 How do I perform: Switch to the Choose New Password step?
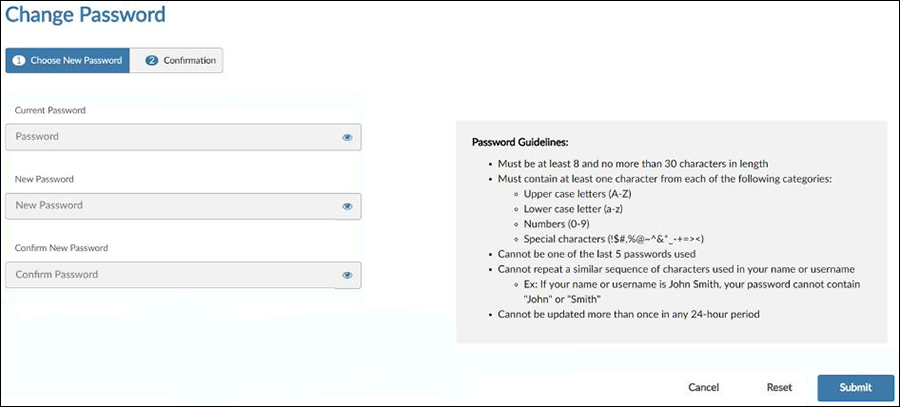68,60
